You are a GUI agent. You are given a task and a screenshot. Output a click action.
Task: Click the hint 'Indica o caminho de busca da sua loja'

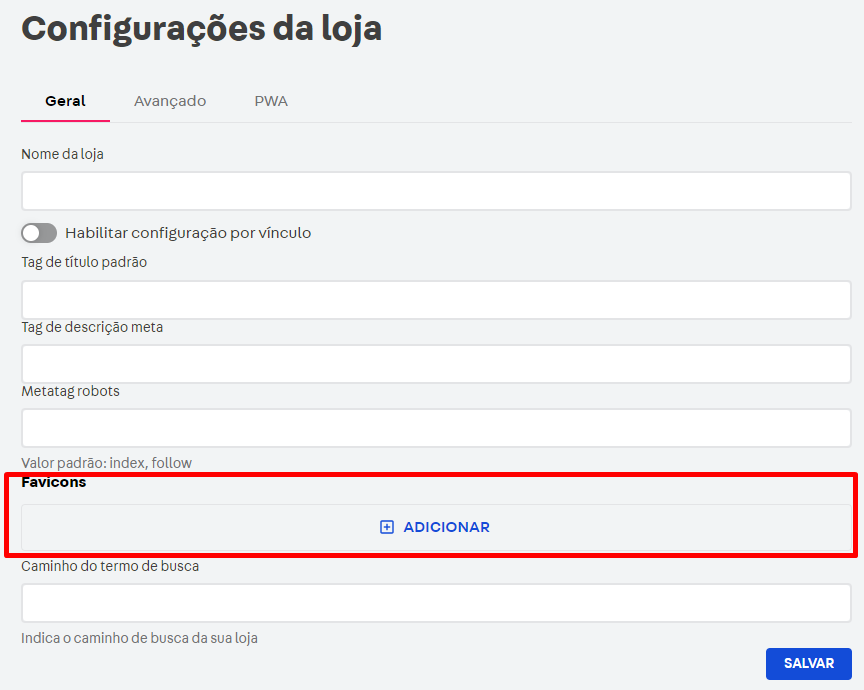point(138,637)
